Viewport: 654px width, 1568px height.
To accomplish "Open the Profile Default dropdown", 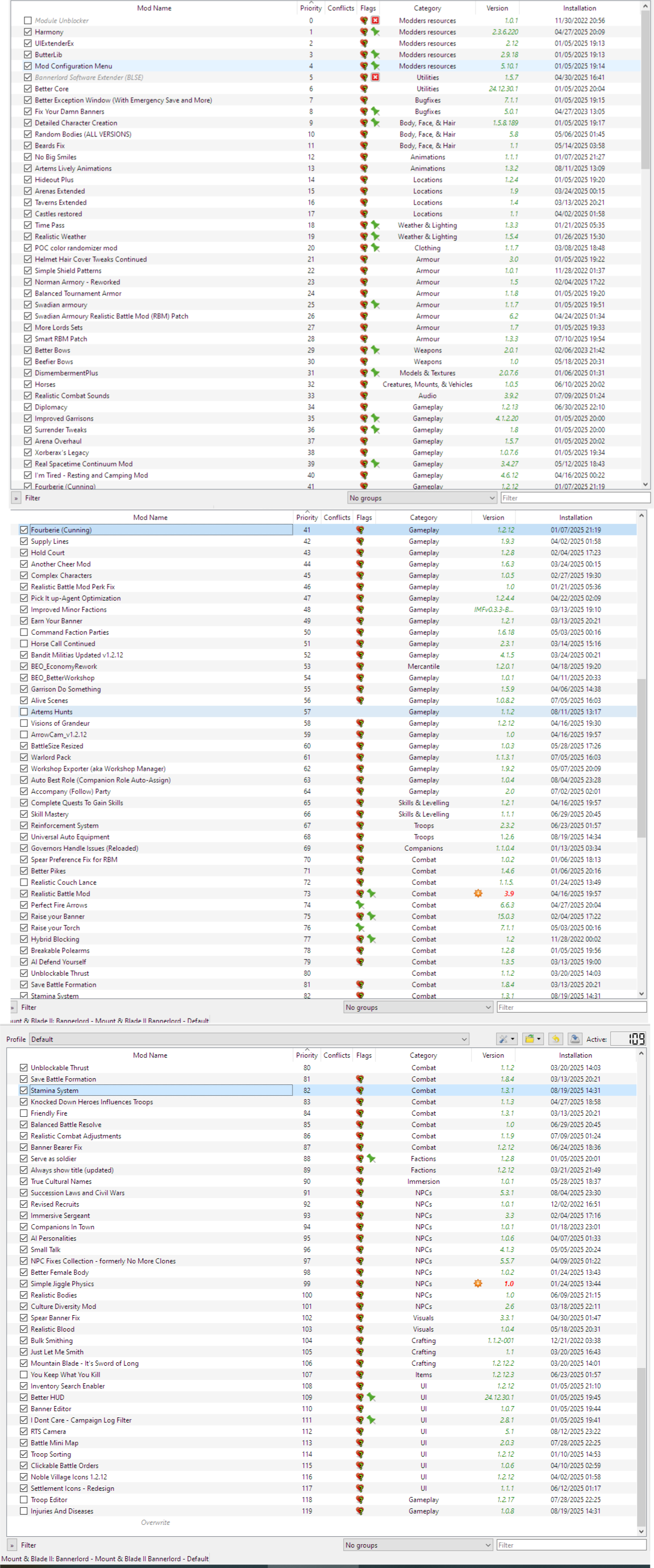I will coord(249,1039).
